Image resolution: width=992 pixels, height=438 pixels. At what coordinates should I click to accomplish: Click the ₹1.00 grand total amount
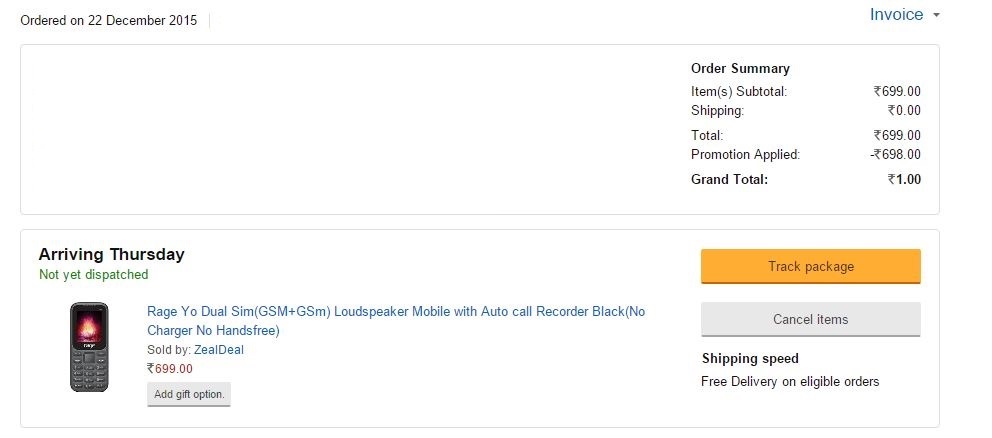904,179
